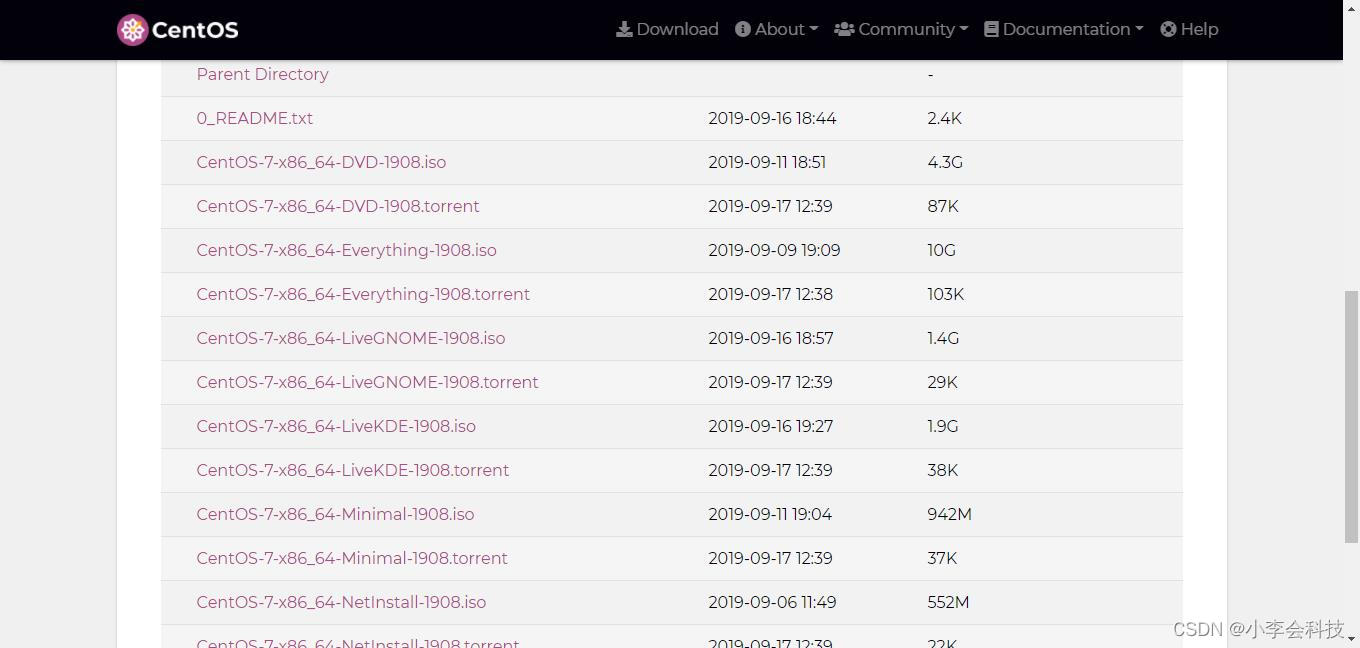Download CentOS-7-x86_64-LiveGNOME-1908.iso
The height and width of the screenshot is (648, 1360).
click(351, 338)
